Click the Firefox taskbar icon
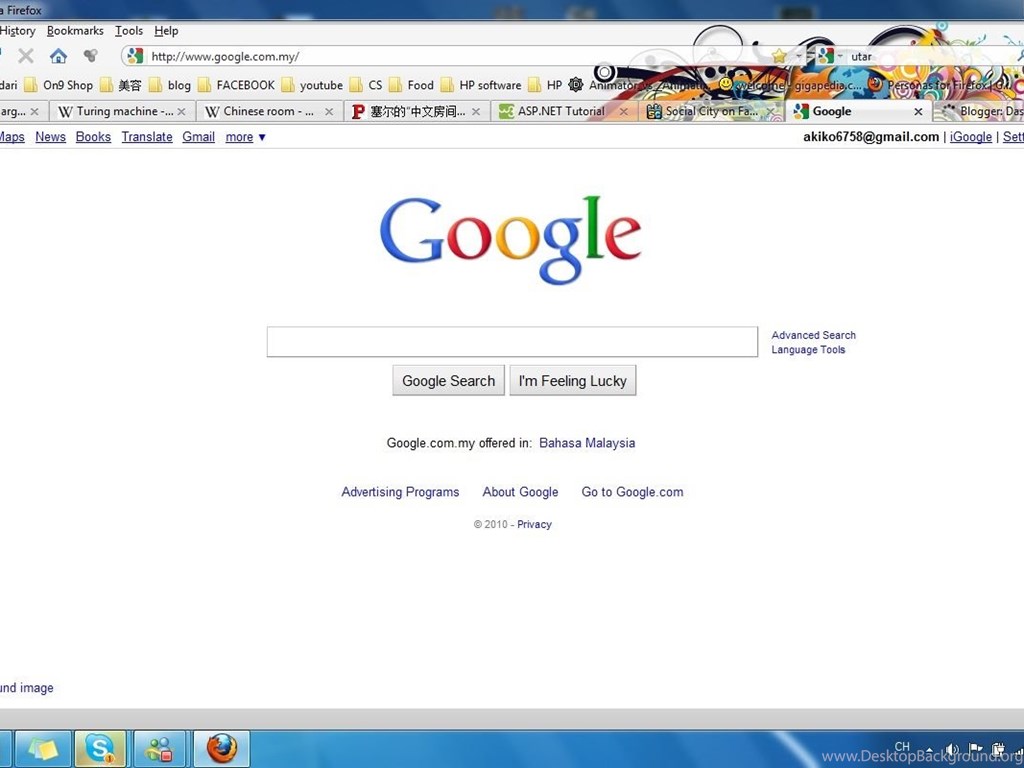The image size is (1024, 768). (x=222, y=748)
